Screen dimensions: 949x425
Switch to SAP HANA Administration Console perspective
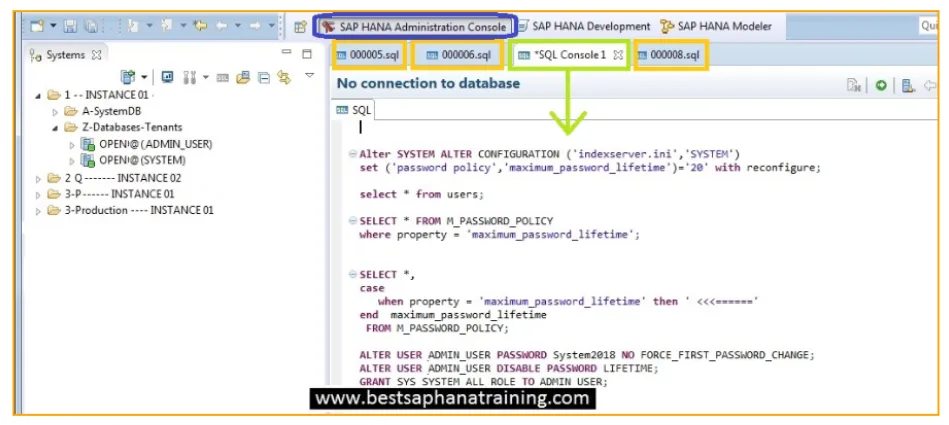point(415,27)
